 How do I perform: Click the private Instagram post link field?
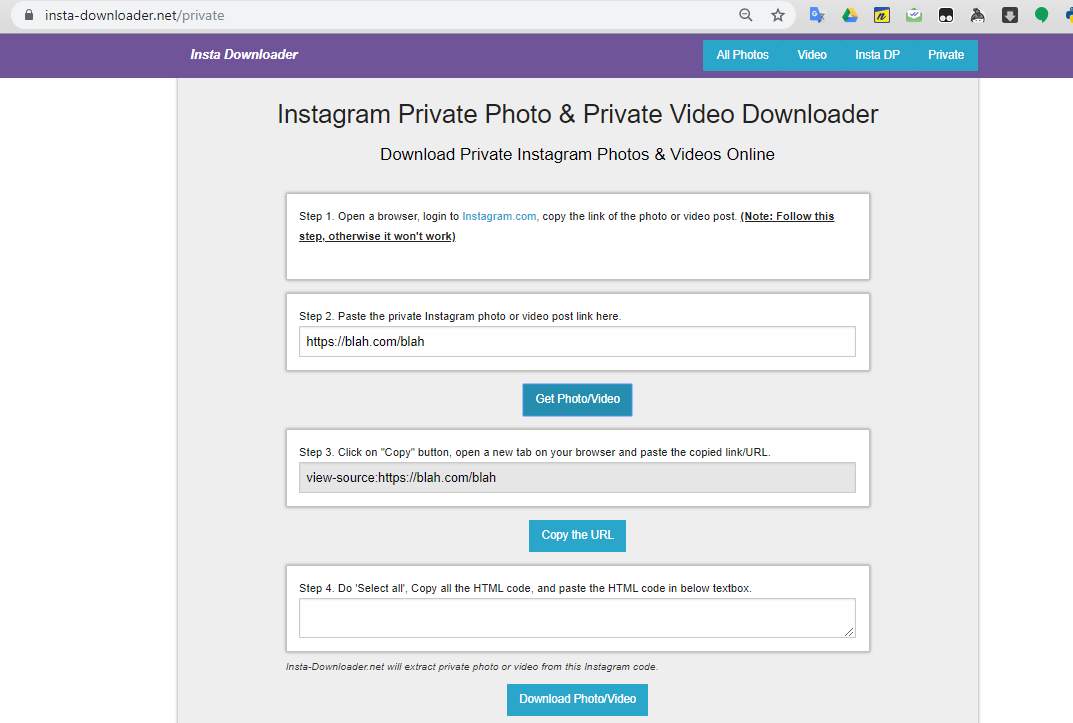[x=577, y=341]
